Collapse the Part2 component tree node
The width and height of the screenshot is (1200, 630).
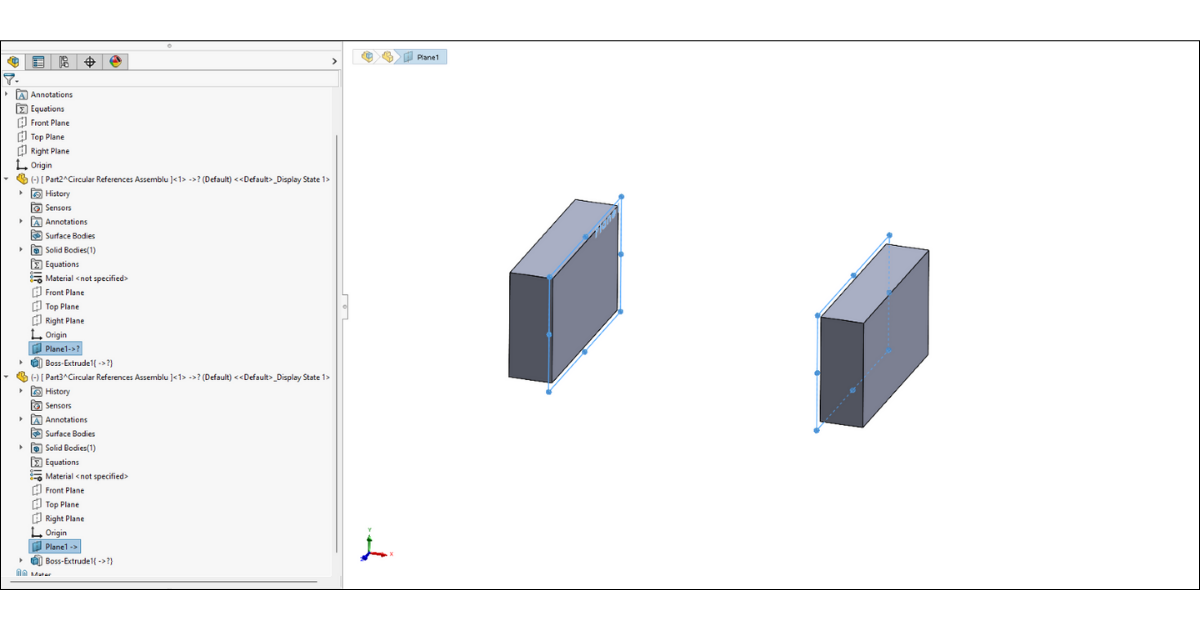tap(7, 179)
